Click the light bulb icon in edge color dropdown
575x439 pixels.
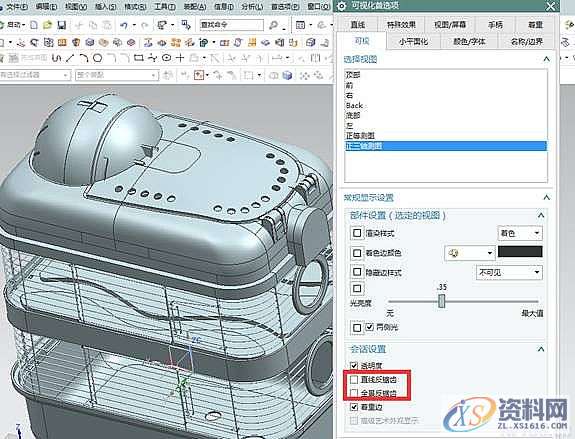coord(454,253)
